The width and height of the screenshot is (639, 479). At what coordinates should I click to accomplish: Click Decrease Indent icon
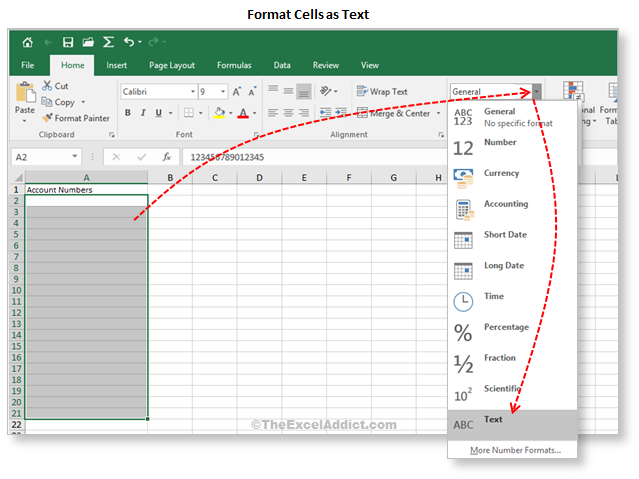[x=325, y=113]
